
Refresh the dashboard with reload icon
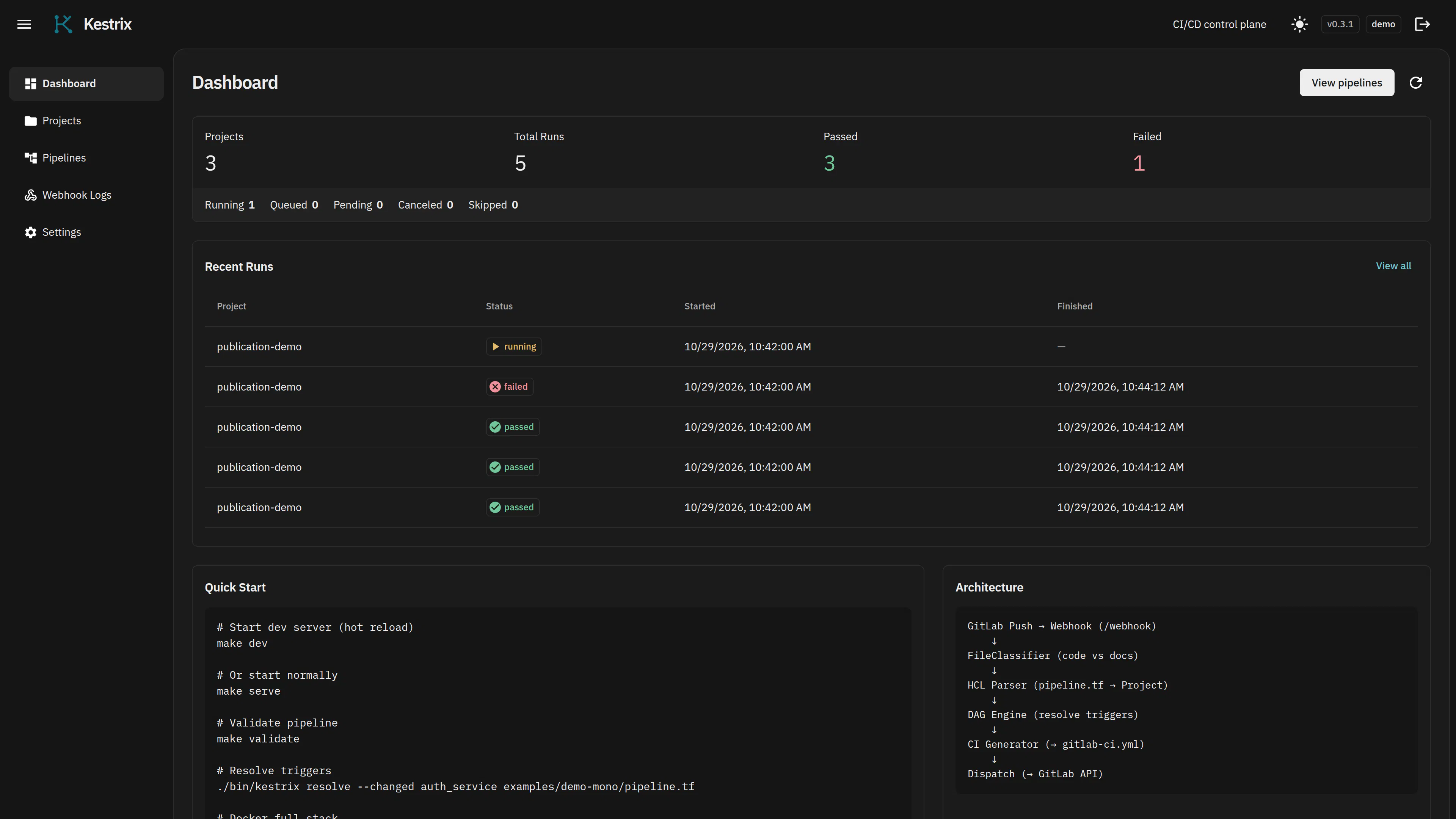1416,83
